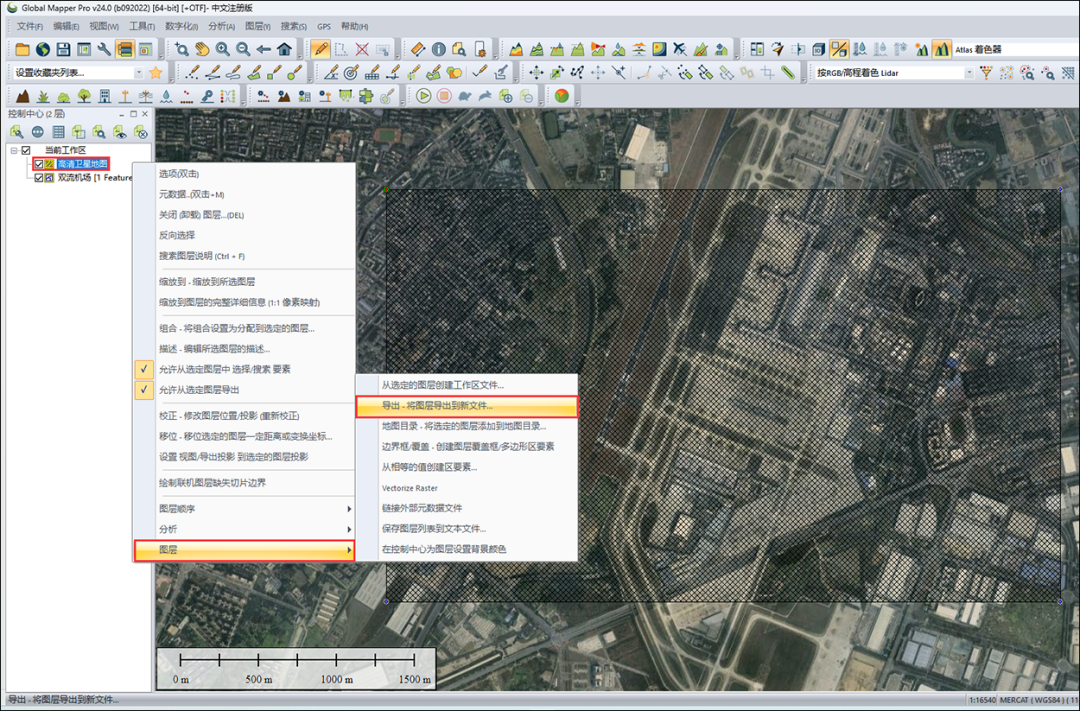This screenshot has width=1080, height=711.
Task: Toggle the 双流机场 layer checkbox
Action: 39,178
